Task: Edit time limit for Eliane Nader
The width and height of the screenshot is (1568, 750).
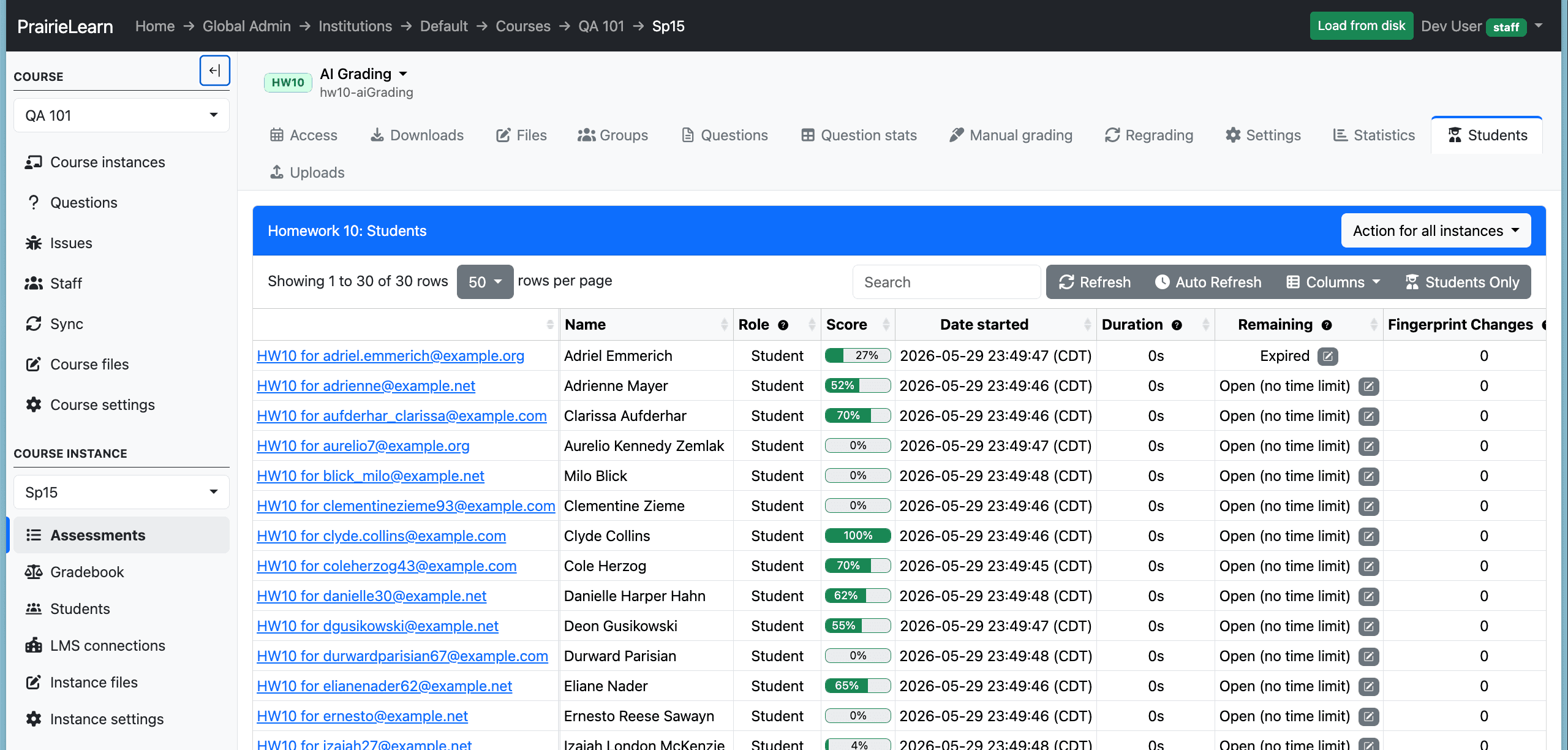Action: point(1368,686)
